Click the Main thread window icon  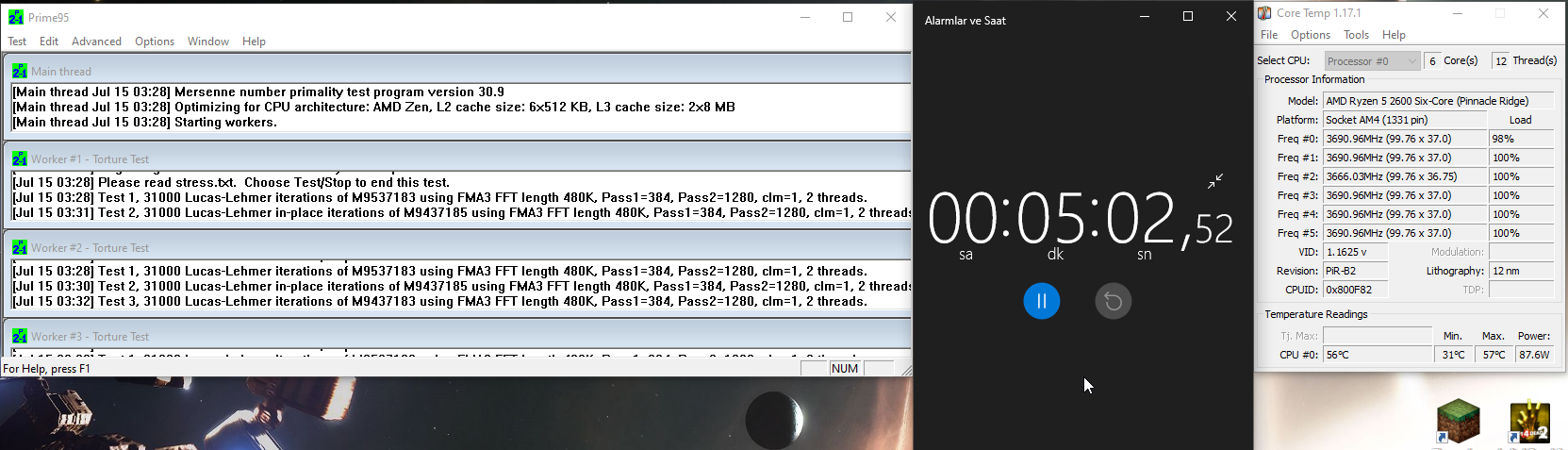pyautogui.click(x=20, y=71)
